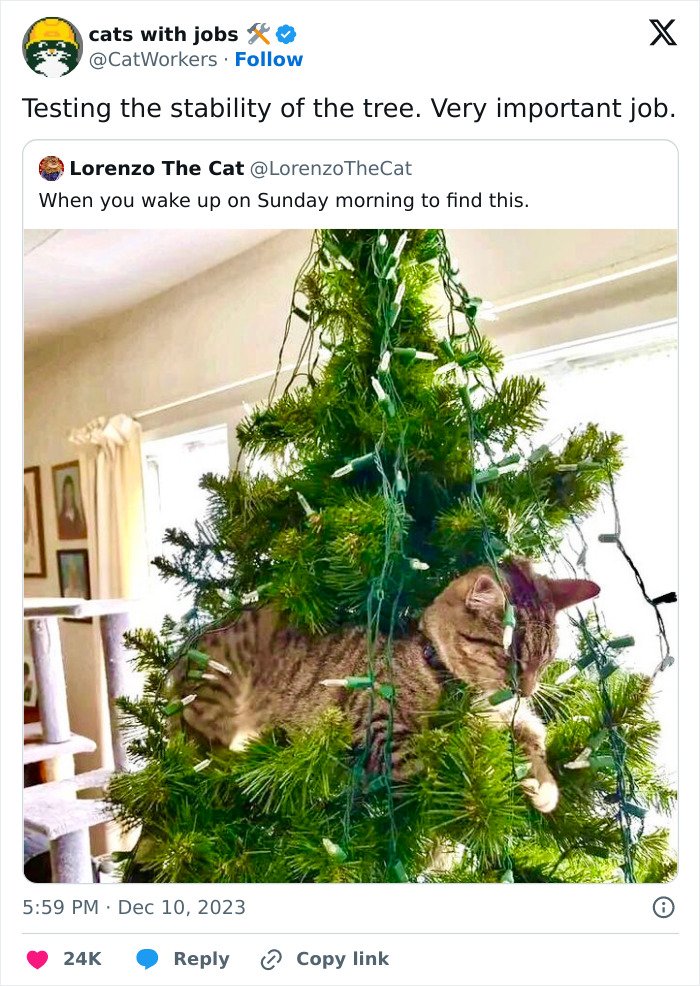The width and height of the screenshot is (700, 986).
Task: Open the @CatWorkers handle
Action: pyautogui.click(x=152, y=59)
